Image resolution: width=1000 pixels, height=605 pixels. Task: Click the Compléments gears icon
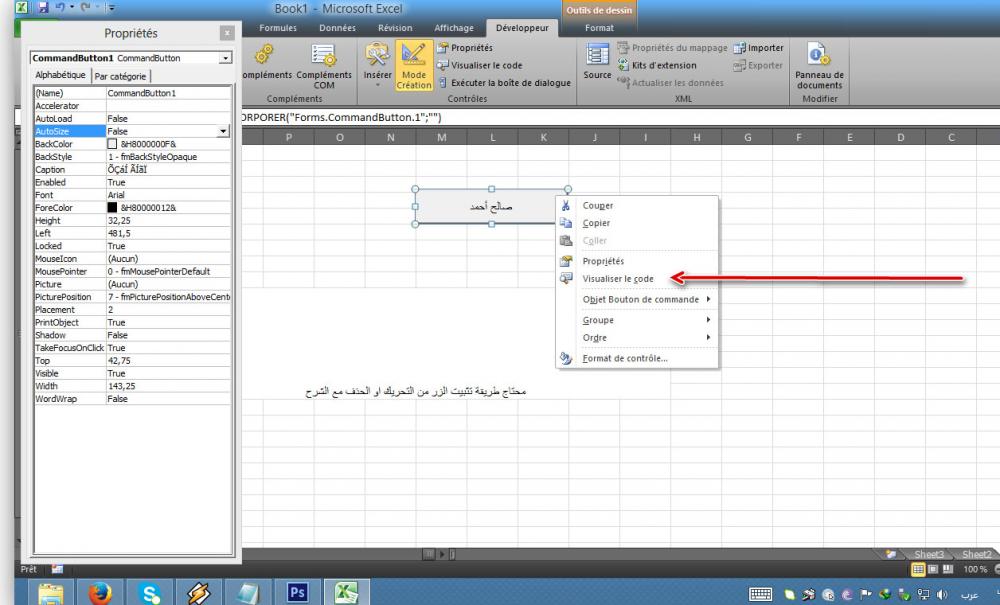pyautogui.click(x=264, y=55)
